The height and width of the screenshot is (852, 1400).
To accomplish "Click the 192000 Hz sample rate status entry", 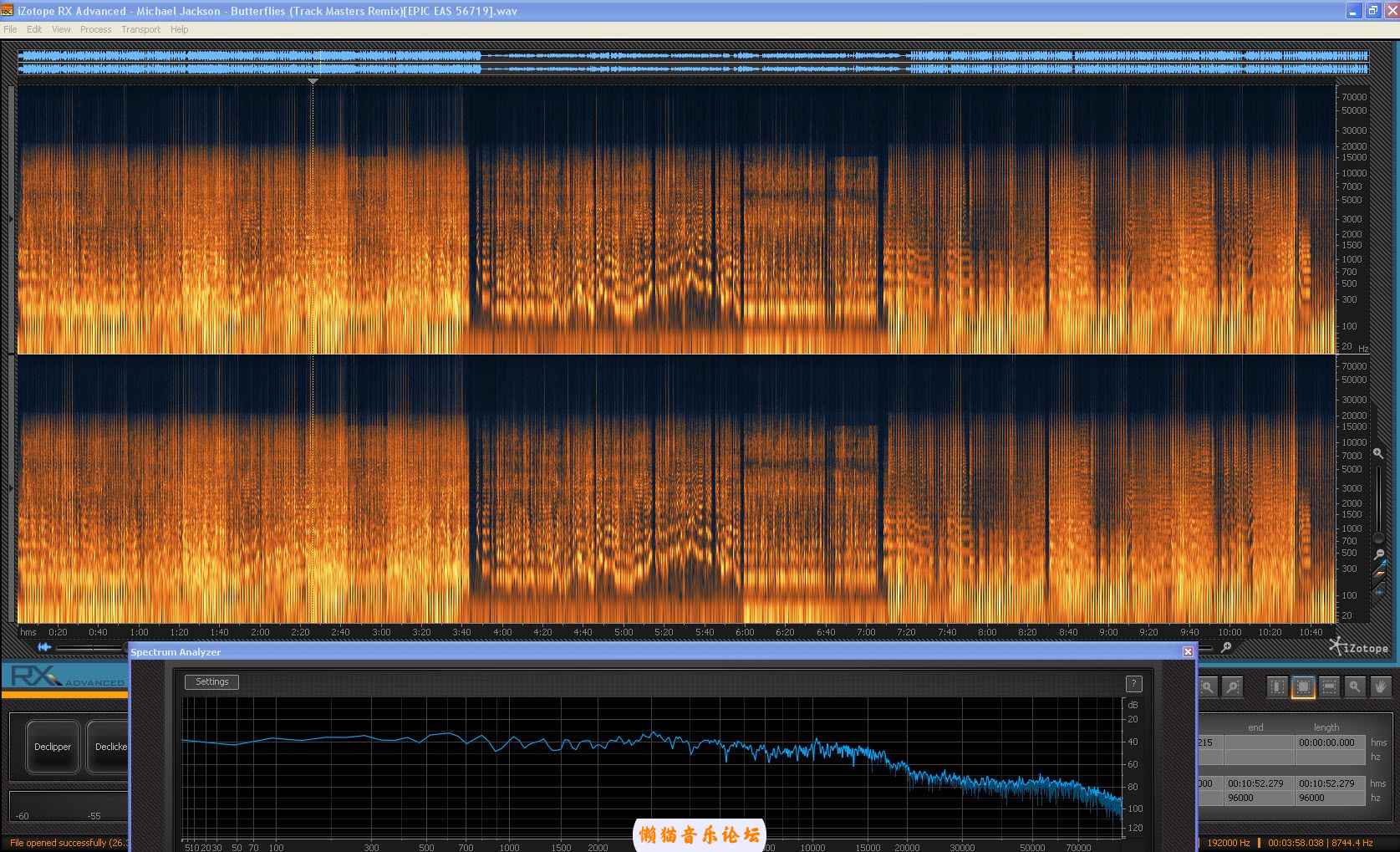I will [1229, 843].
